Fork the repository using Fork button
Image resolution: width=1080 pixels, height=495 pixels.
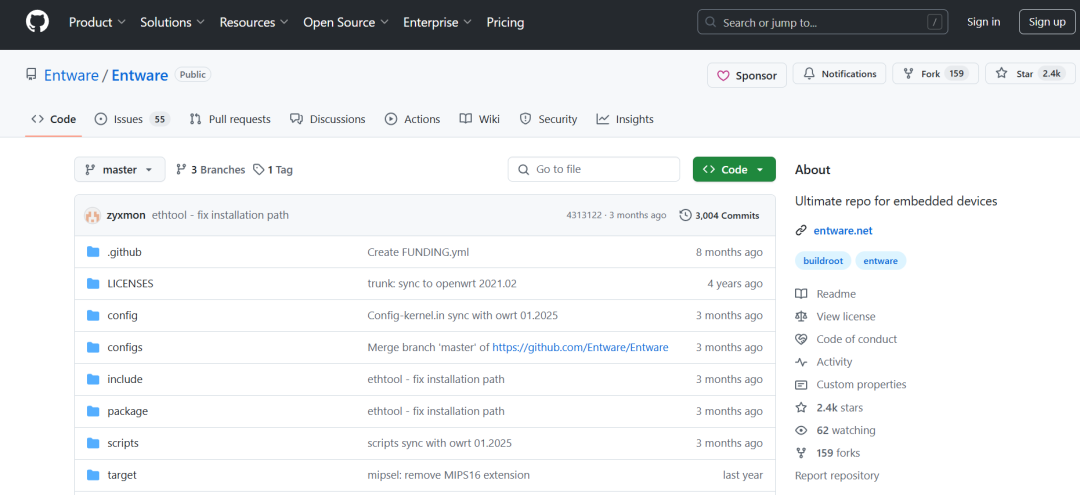(935, 74)
